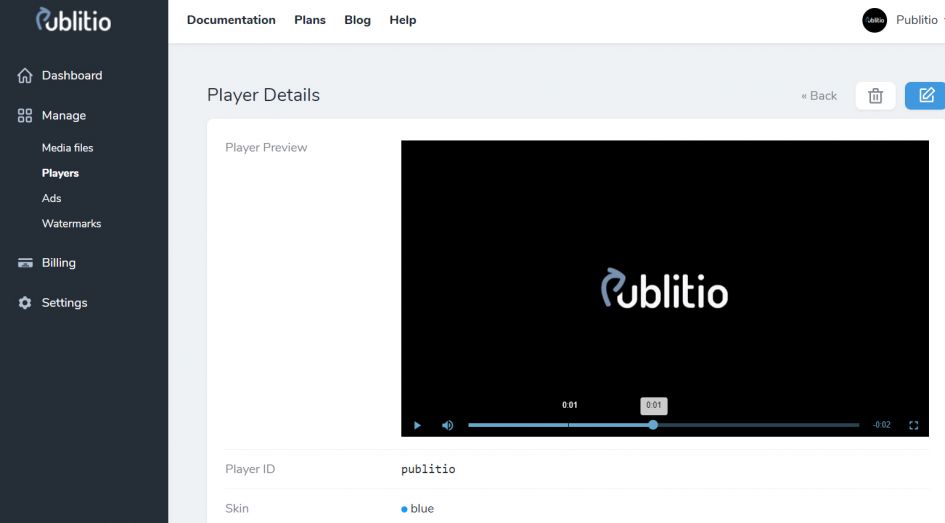The width and height of the screenshot is (945, 523).
Task: Click the 'Player Details' heading
Action: coord(263,95)
